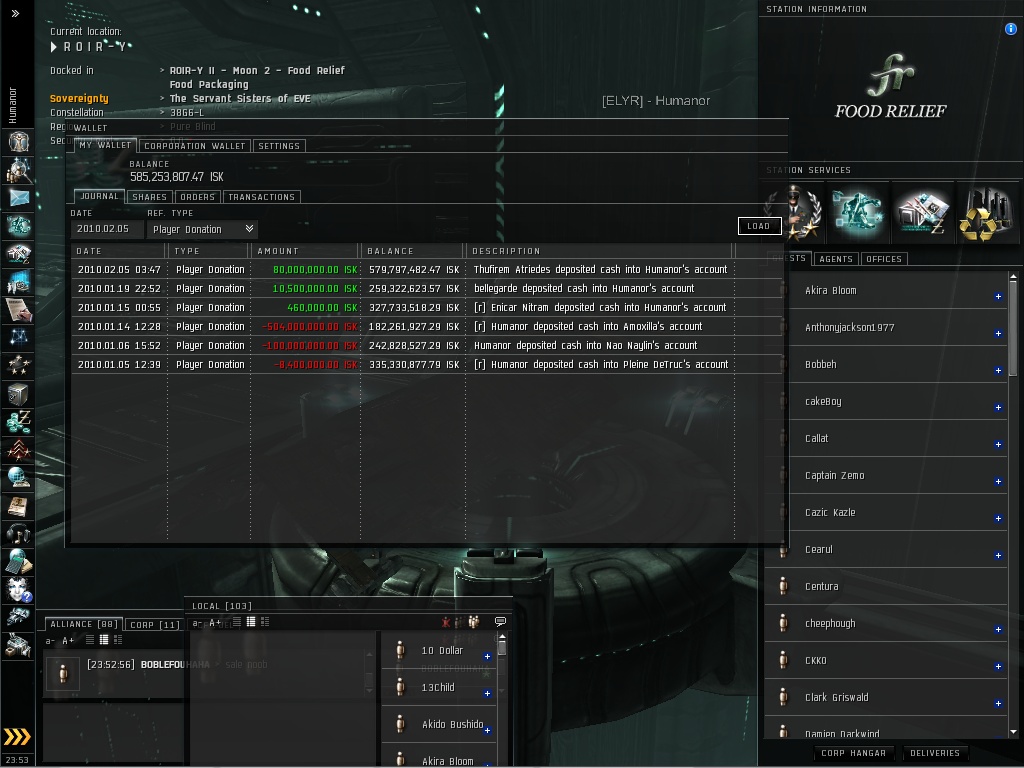Open the Contracts hand-signing icon
The height and width of the screenshot is (768, 1024).
point(18,310)
